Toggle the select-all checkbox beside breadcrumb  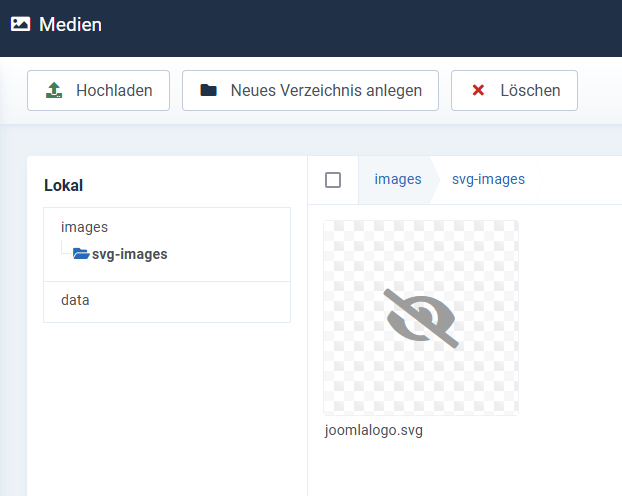(x=333, y=180)
